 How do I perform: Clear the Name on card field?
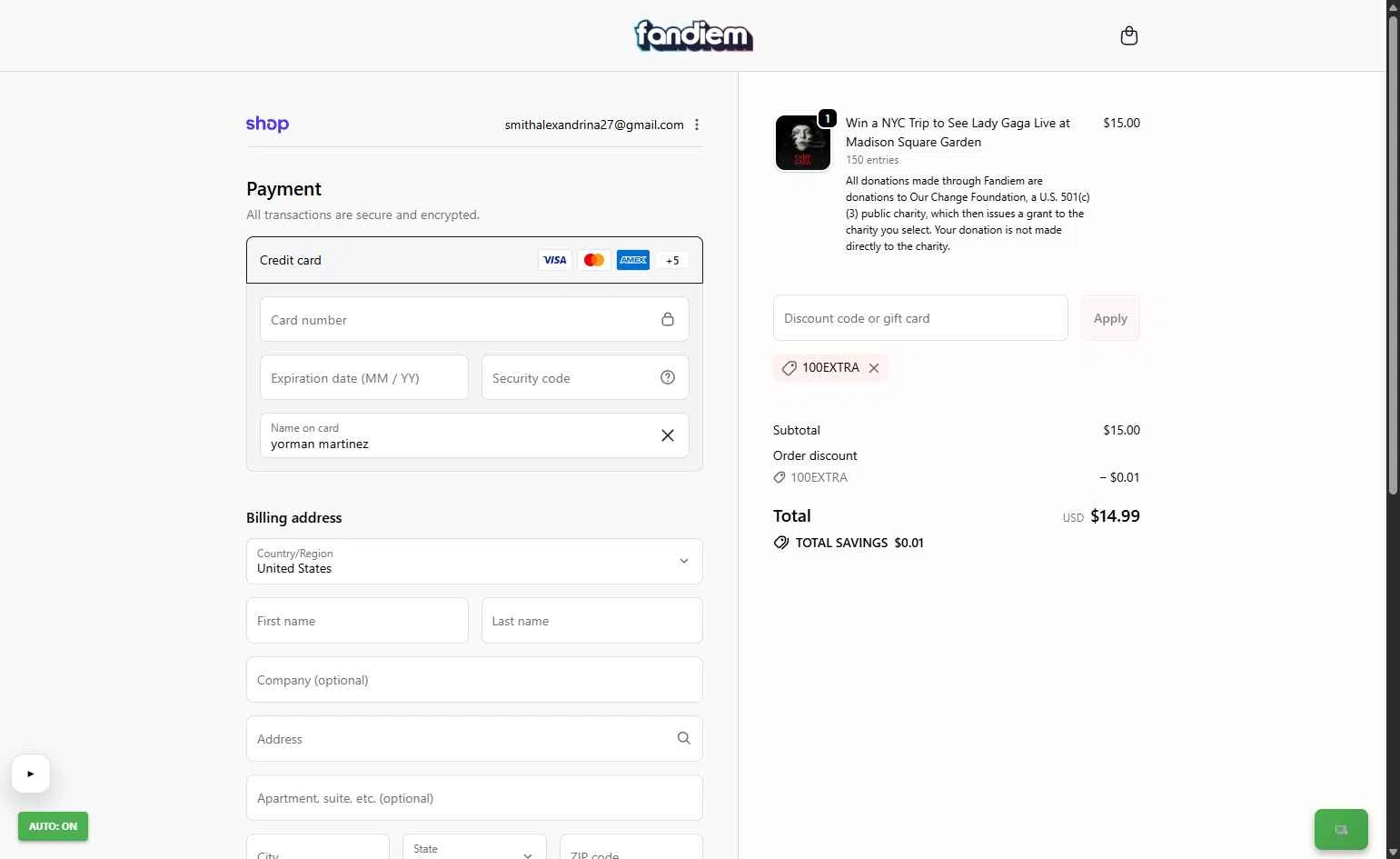pos(668,435)
